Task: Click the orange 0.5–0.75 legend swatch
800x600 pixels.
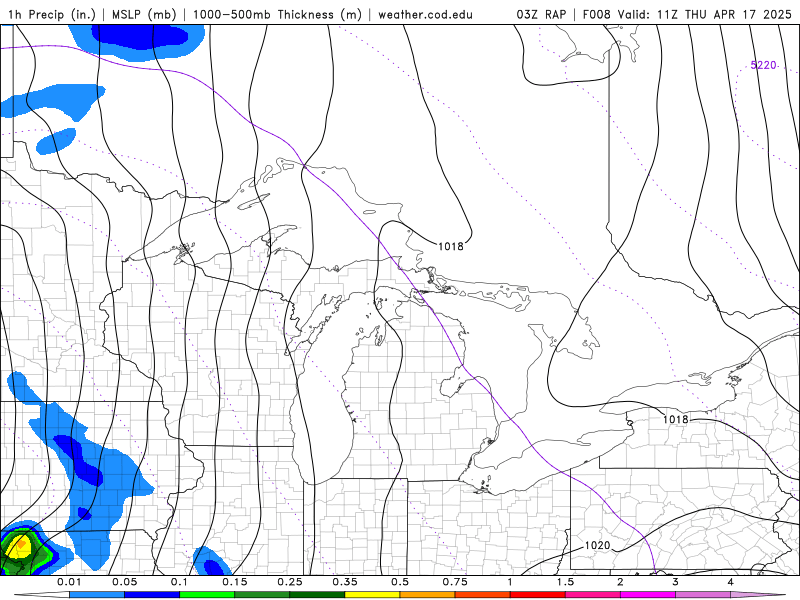Action: [428, 595]
